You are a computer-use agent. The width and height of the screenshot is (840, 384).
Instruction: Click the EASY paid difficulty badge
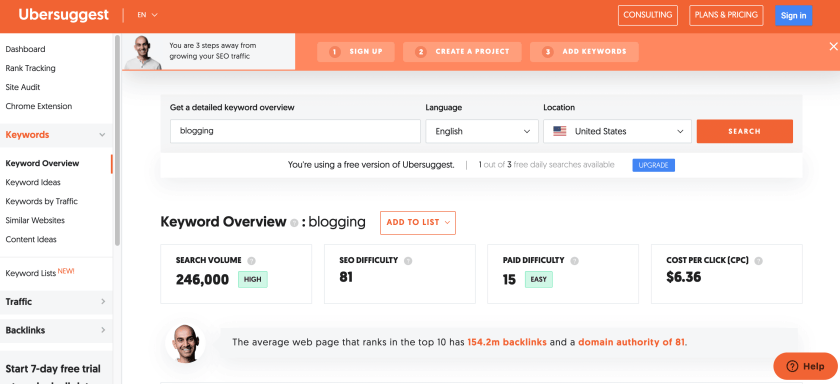539,279
